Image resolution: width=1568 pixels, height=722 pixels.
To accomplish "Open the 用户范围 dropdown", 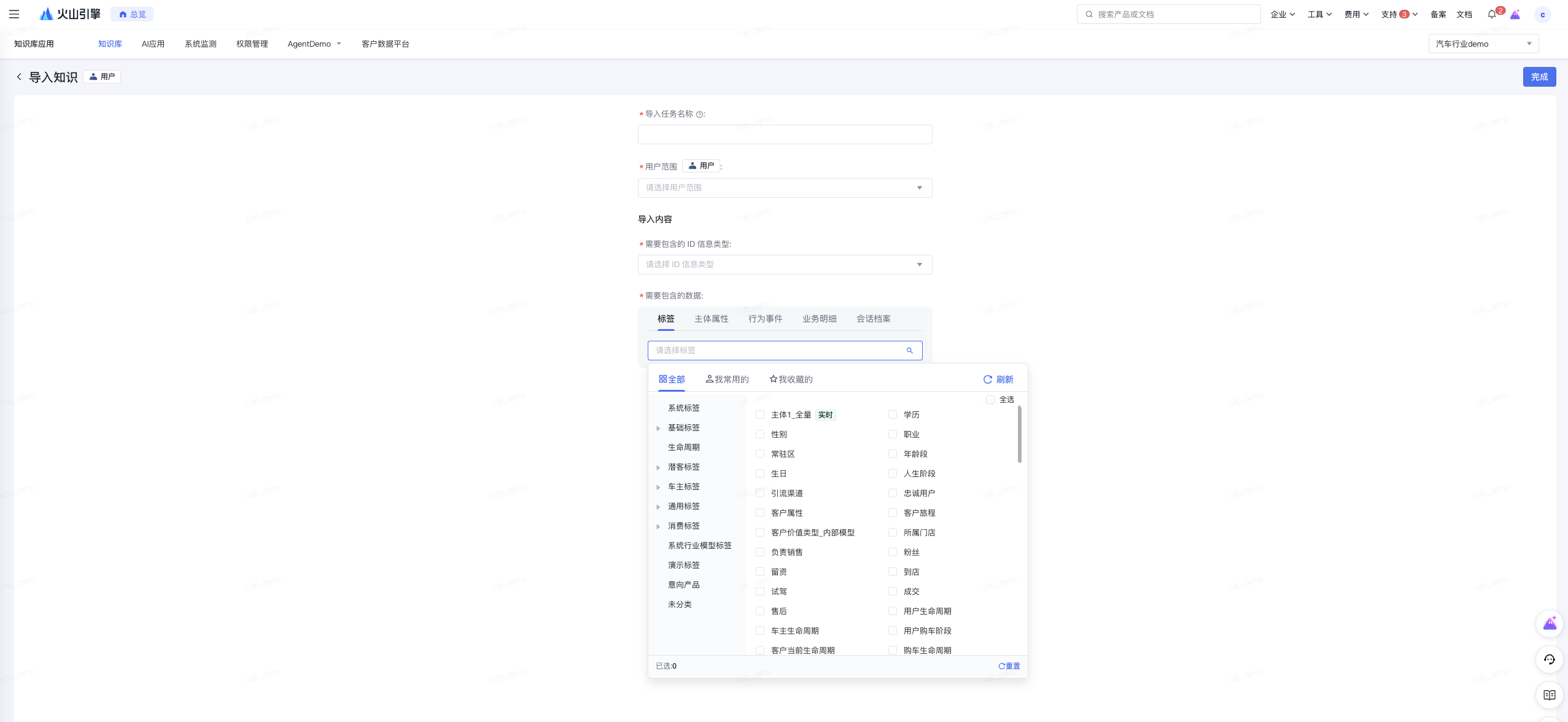I will [785, 188].
